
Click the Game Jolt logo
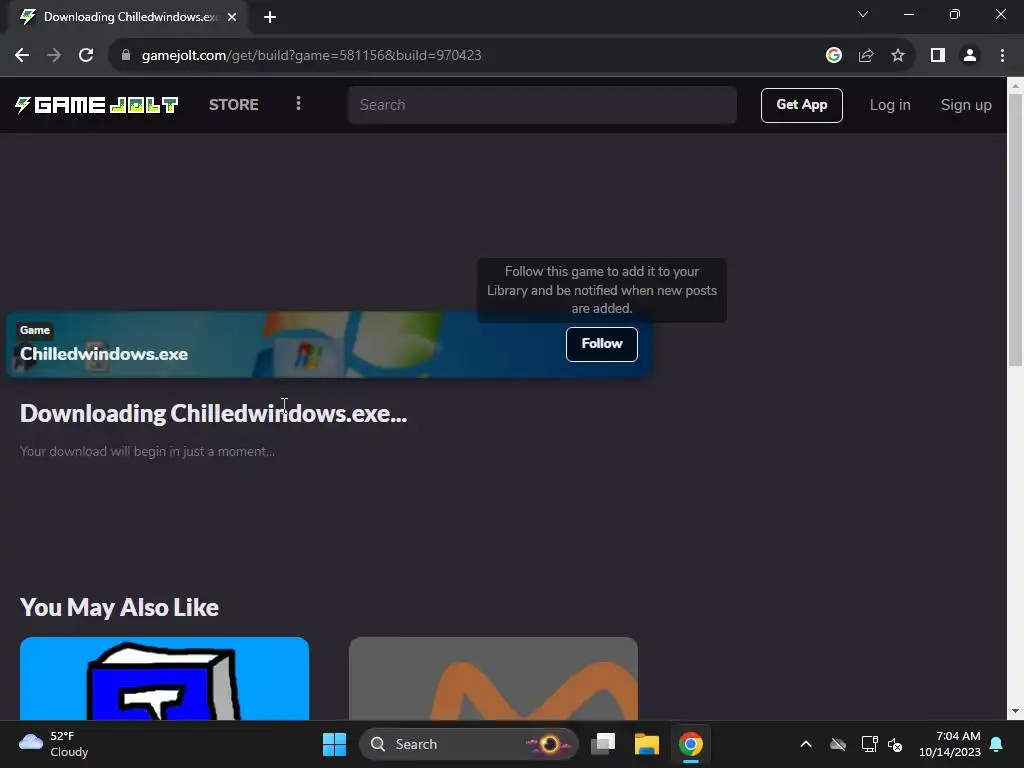click(x=97, y=104)
